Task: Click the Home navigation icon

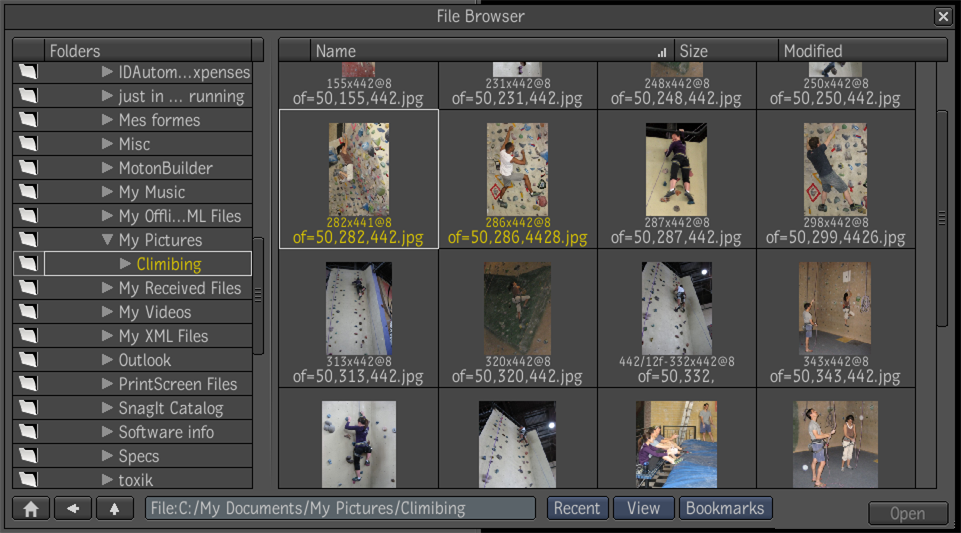Action: 31,508
